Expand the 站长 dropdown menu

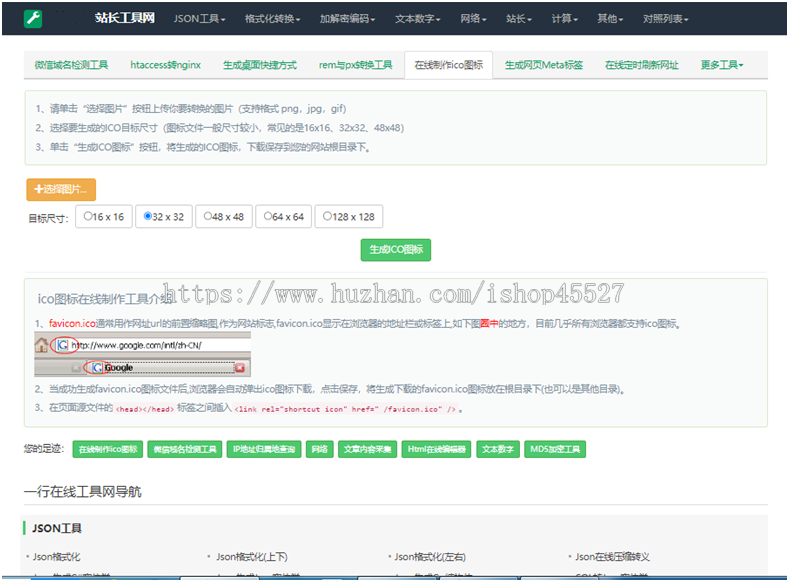[x=518, y=19]
